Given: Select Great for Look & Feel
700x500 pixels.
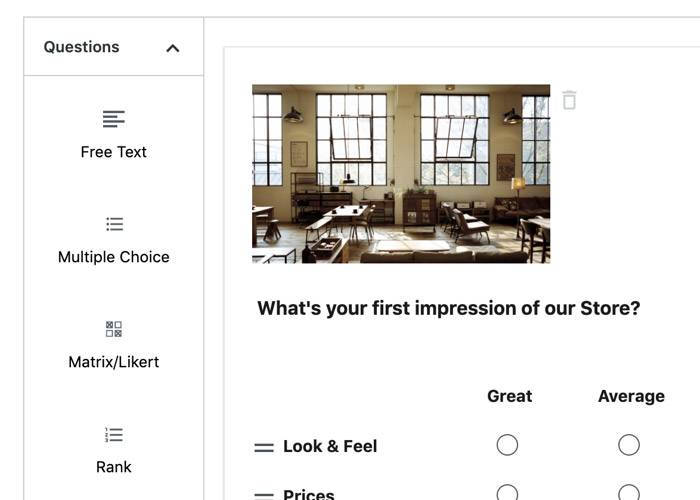Looking at the screenshot, I should [508, 445].
